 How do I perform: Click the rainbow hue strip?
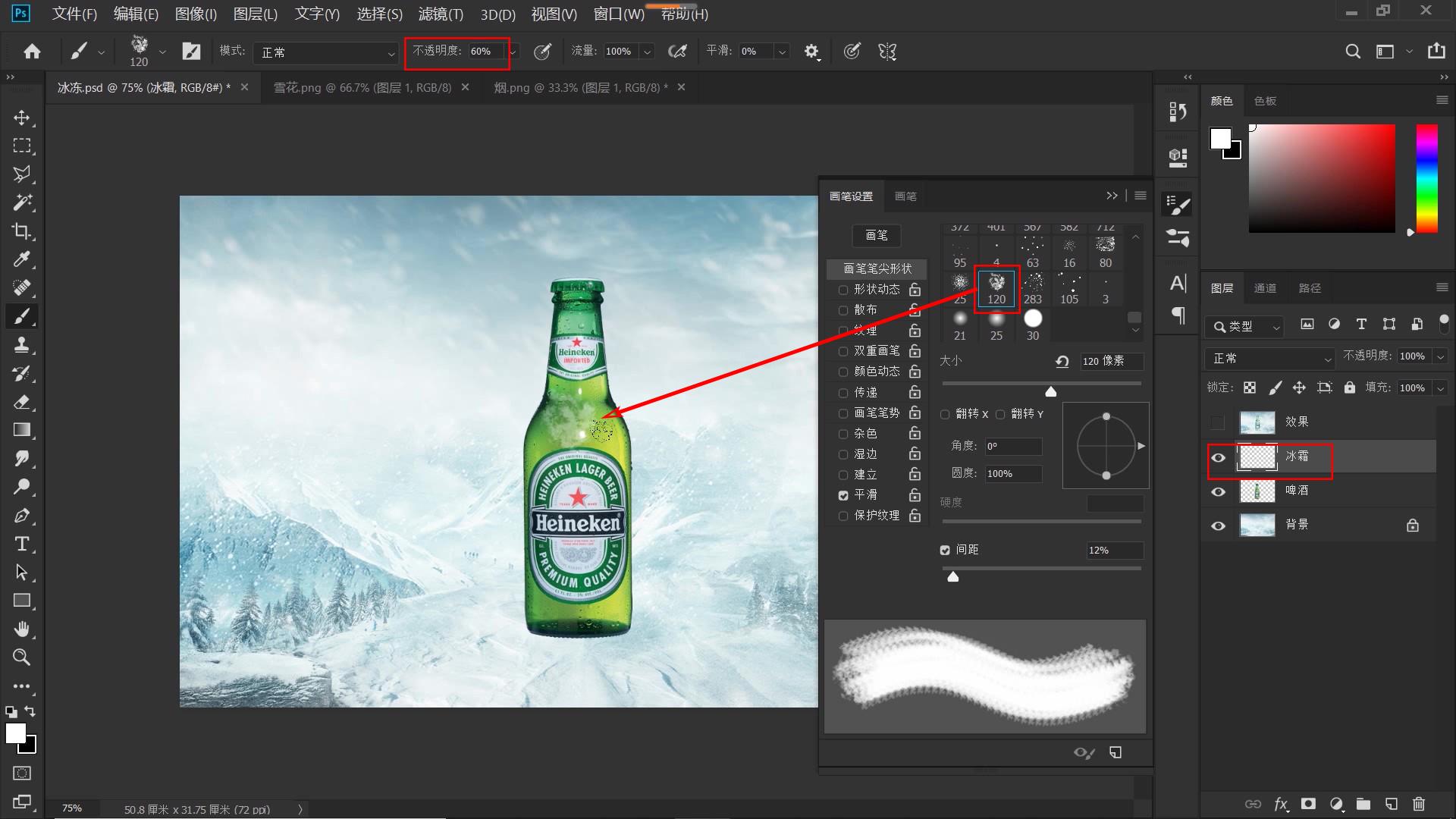pos(1426,178)
